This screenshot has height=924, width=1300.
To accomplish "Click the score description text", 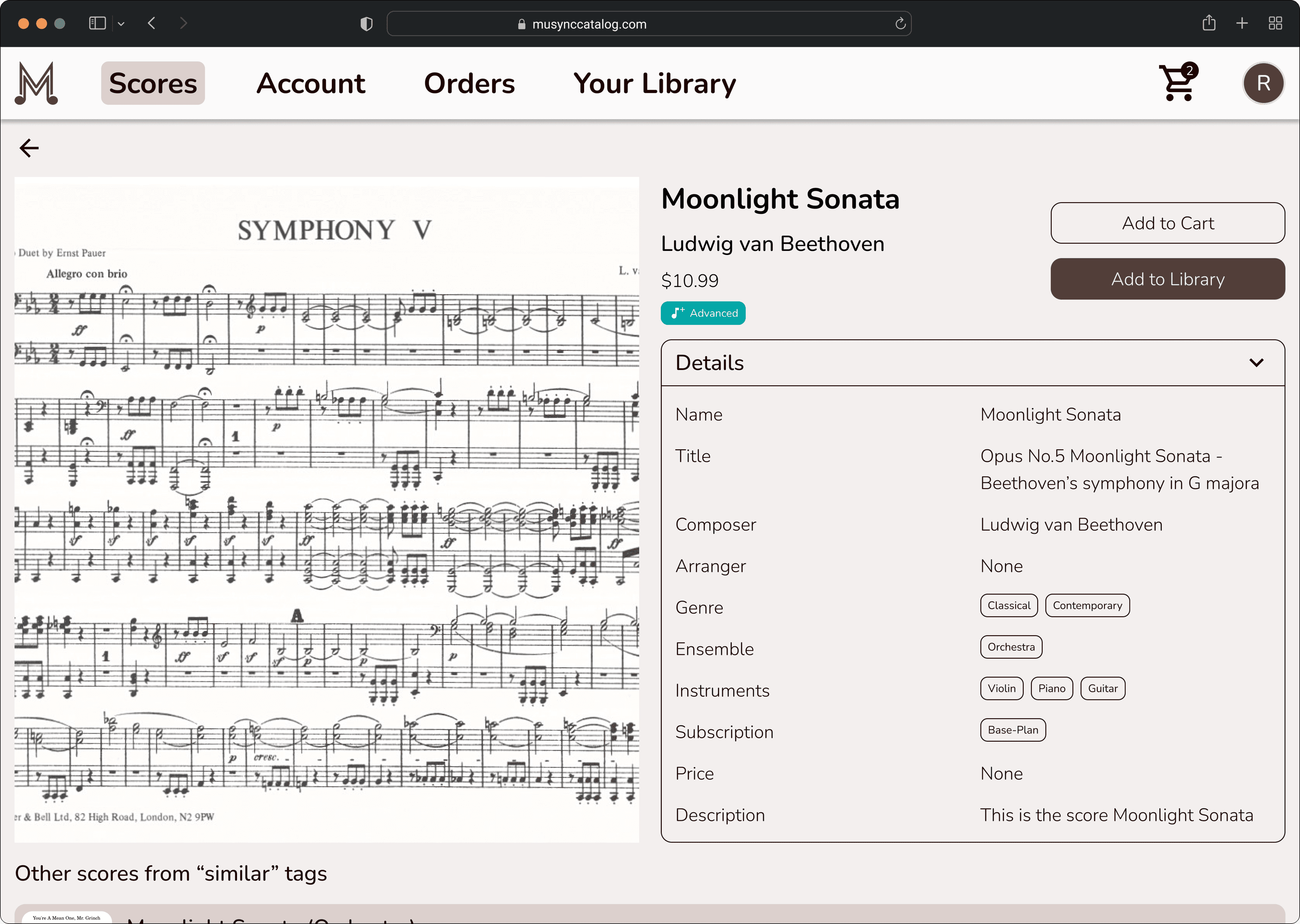I will coord(1116,815).
